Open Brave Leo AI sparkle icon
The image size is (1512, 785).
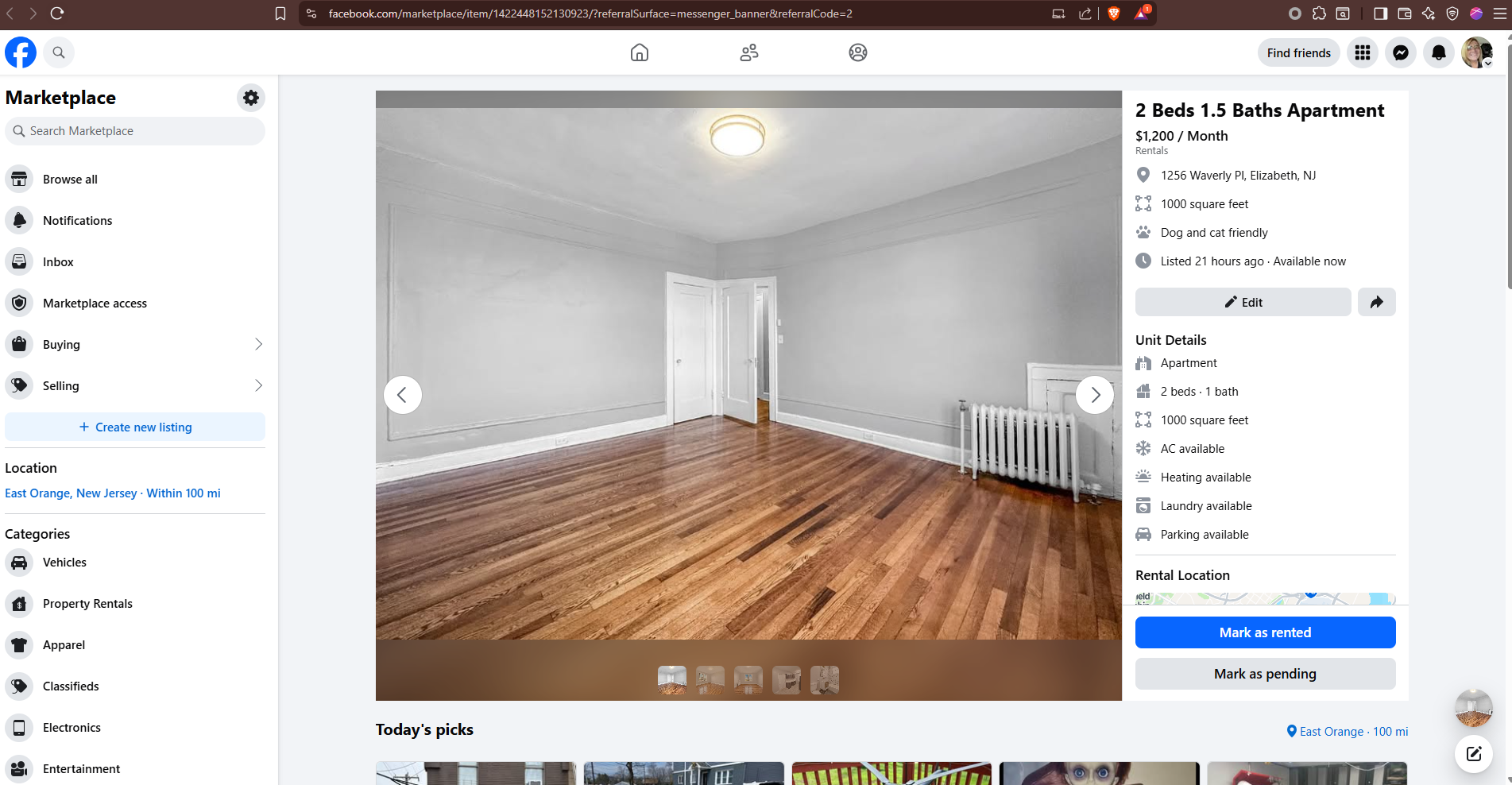coord(1429,14)
